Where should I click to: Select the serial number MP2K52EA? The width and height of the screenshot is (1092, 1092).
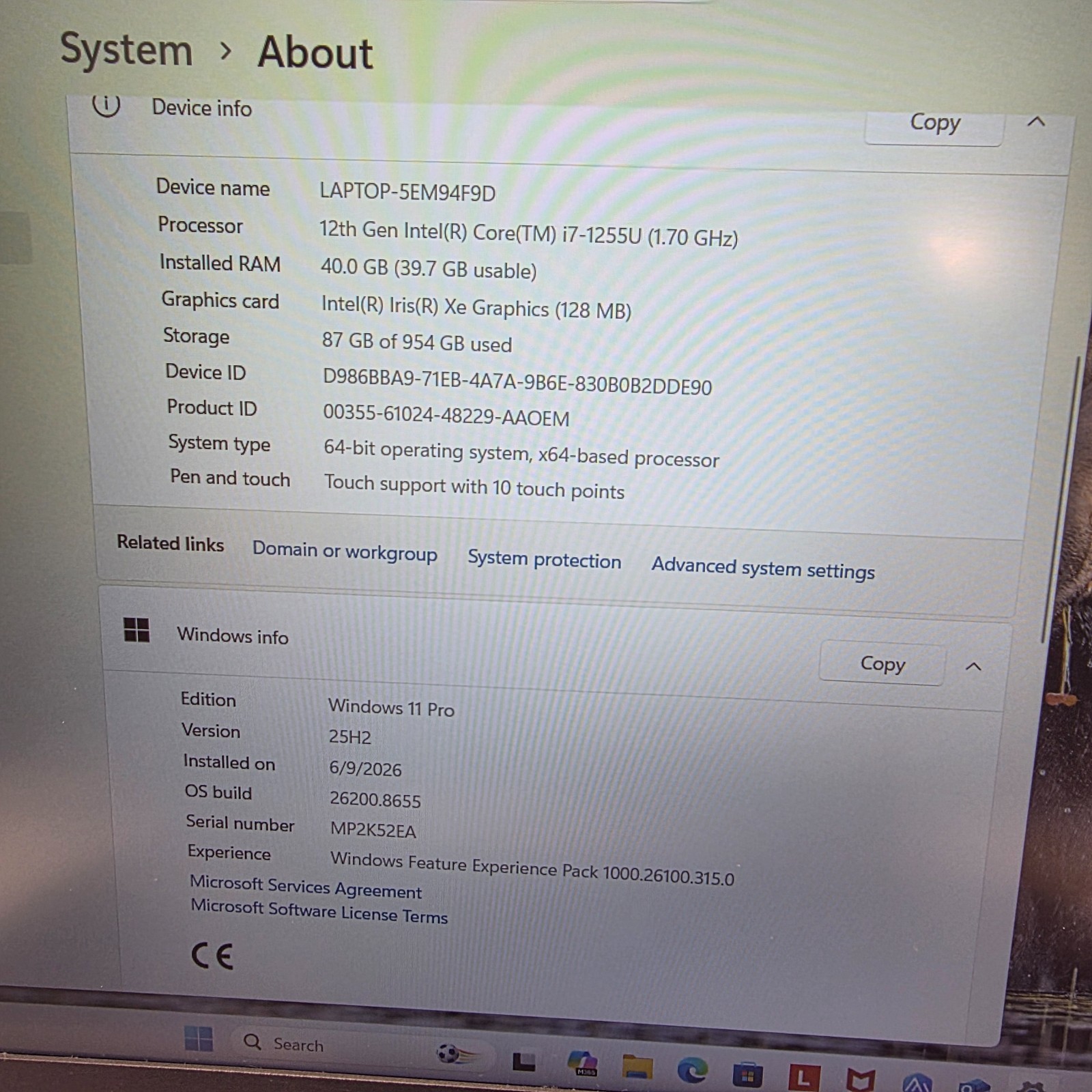(x=373, y=830)
